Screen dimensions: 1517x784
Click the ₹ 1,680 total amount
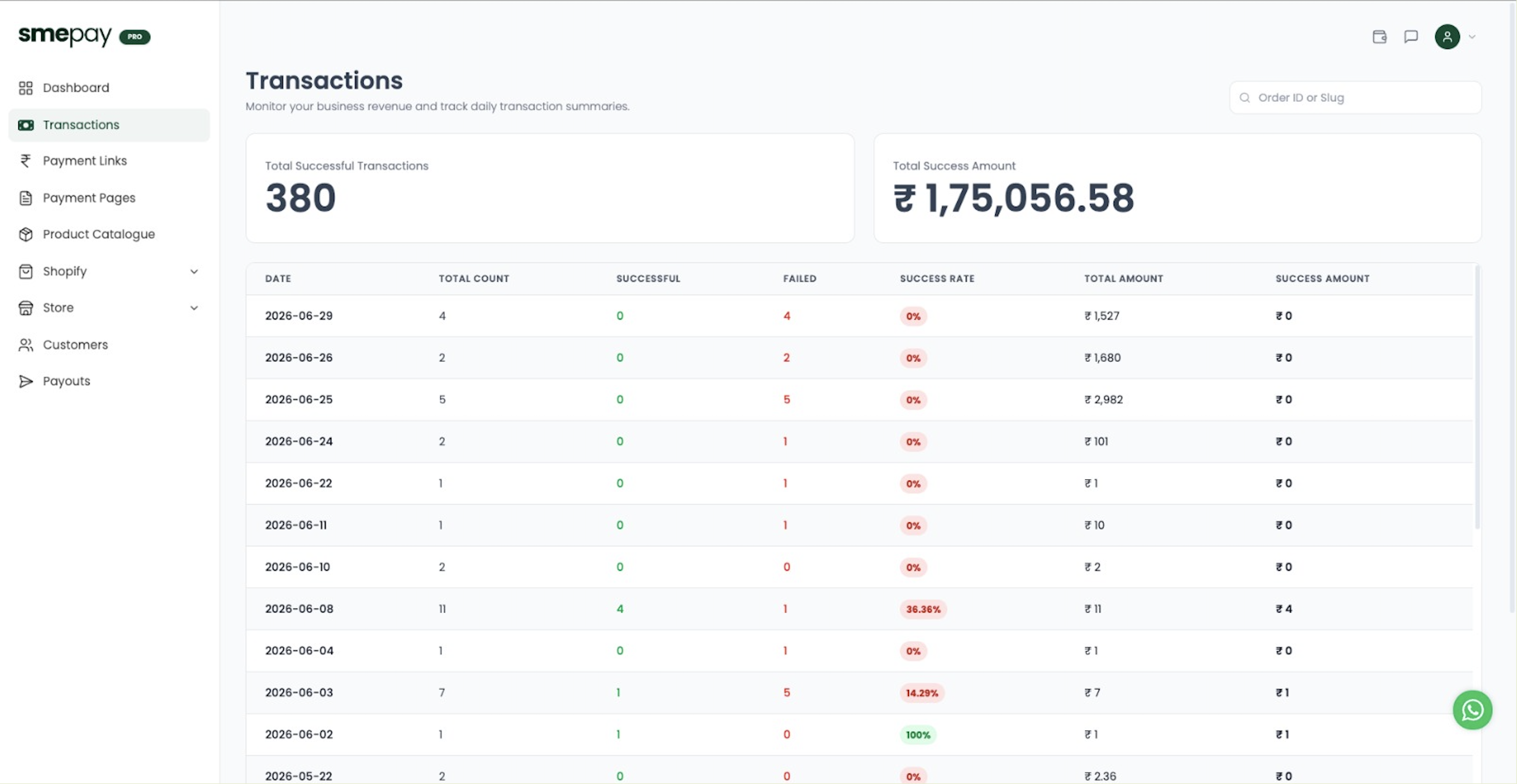(x=1102, y=358)
